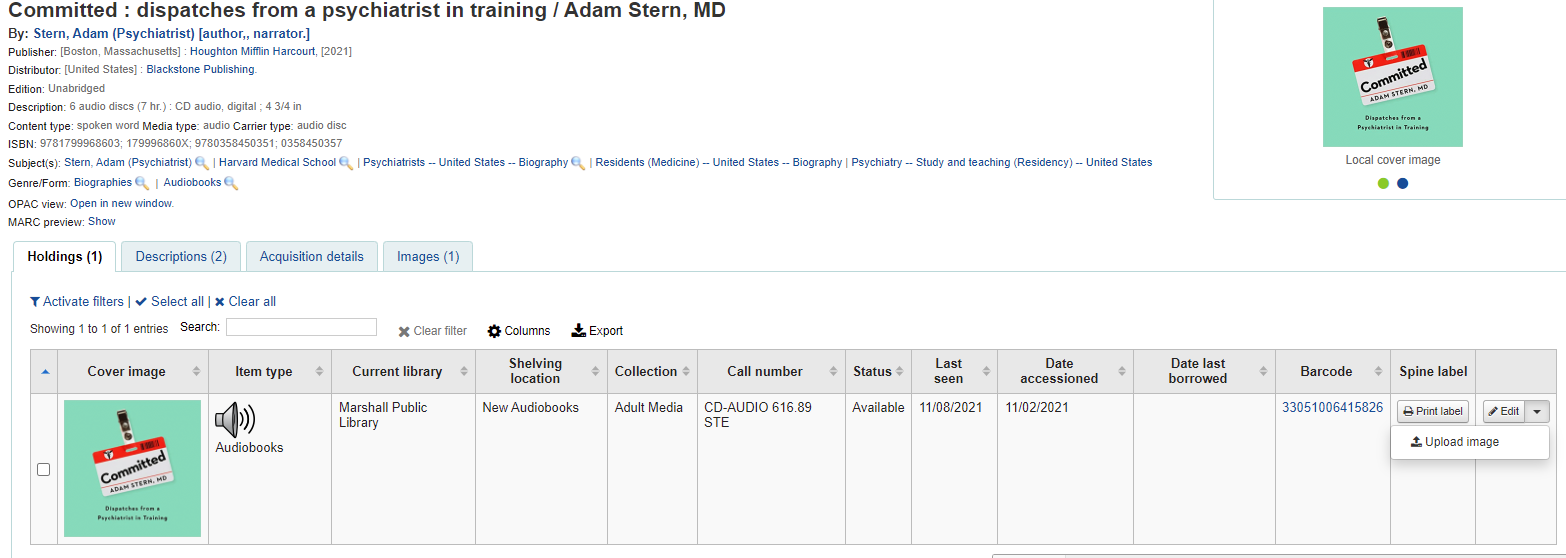Click the cover thumbnail in holdings row
The width and height of the screenshot is (1566, 558).
pos(132,468)
